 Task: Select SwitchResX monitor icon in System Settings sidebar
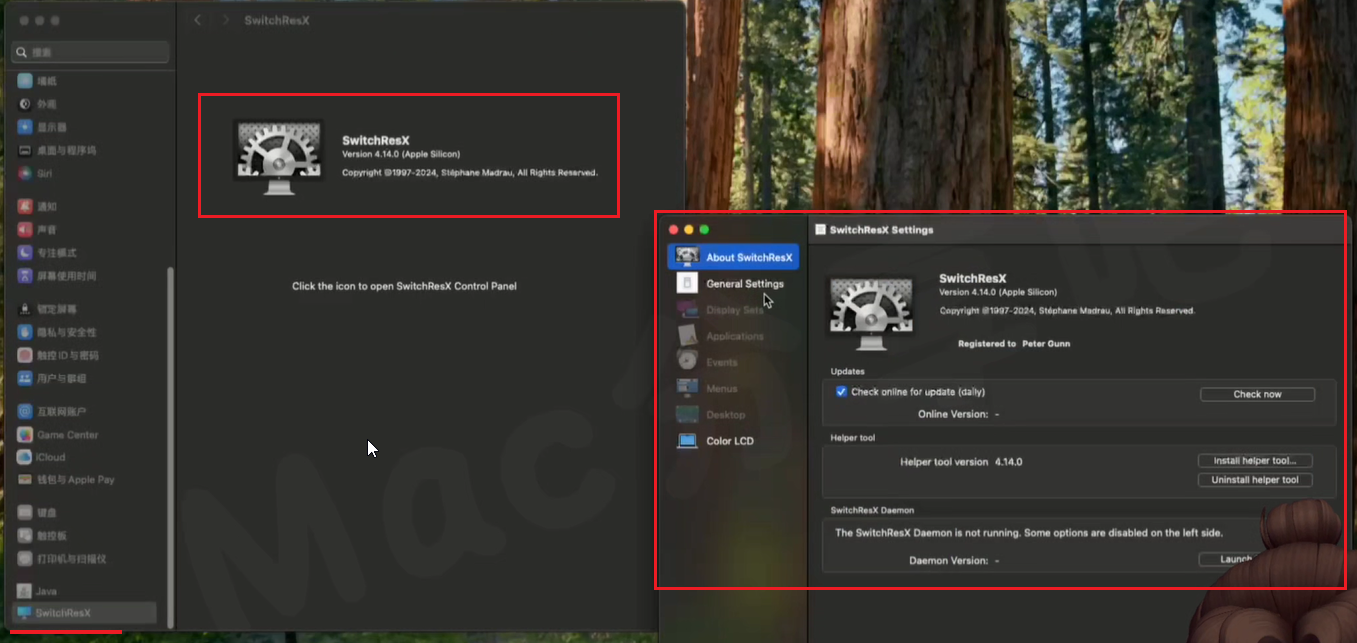[25, 613]
